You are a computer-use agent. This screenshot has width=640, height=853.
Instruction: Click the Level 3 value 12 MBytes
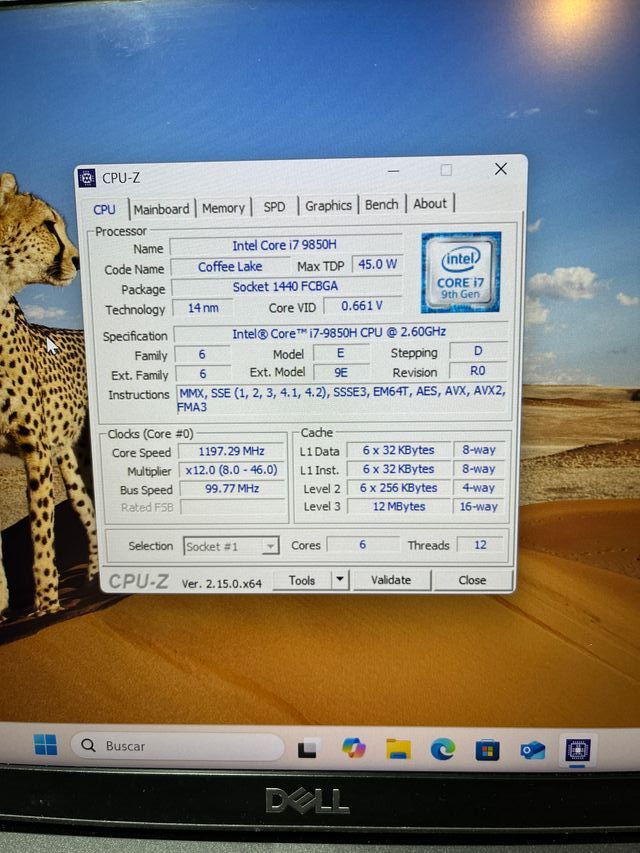pyautogui.click(x=399, y=506)
